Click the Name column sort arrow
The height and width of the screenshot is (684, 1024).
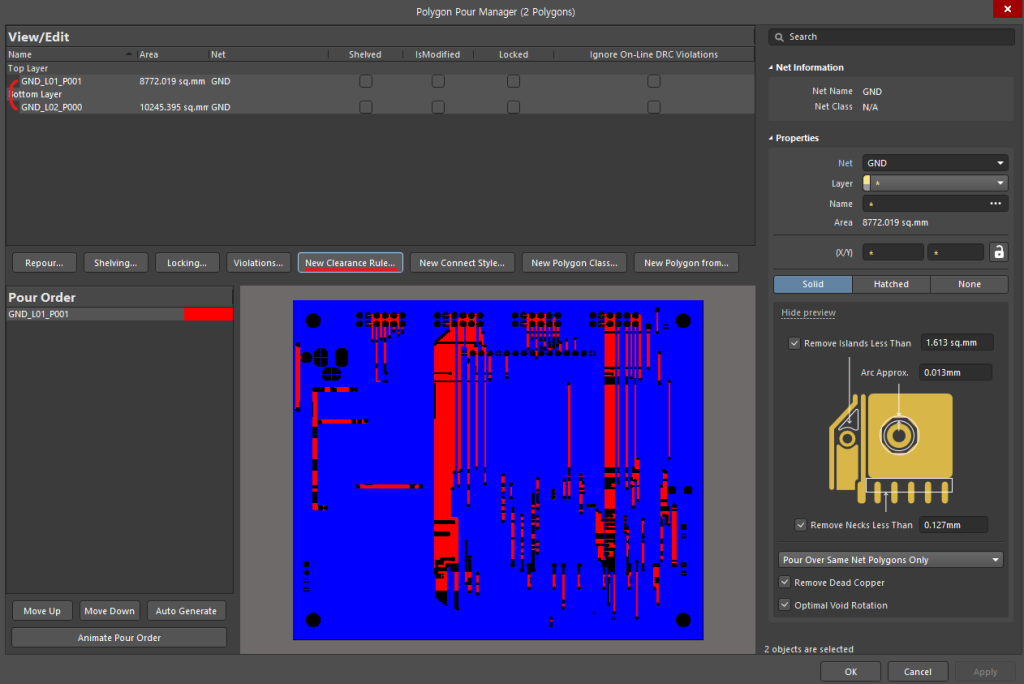pyautogui.click(x=129, y=54)
